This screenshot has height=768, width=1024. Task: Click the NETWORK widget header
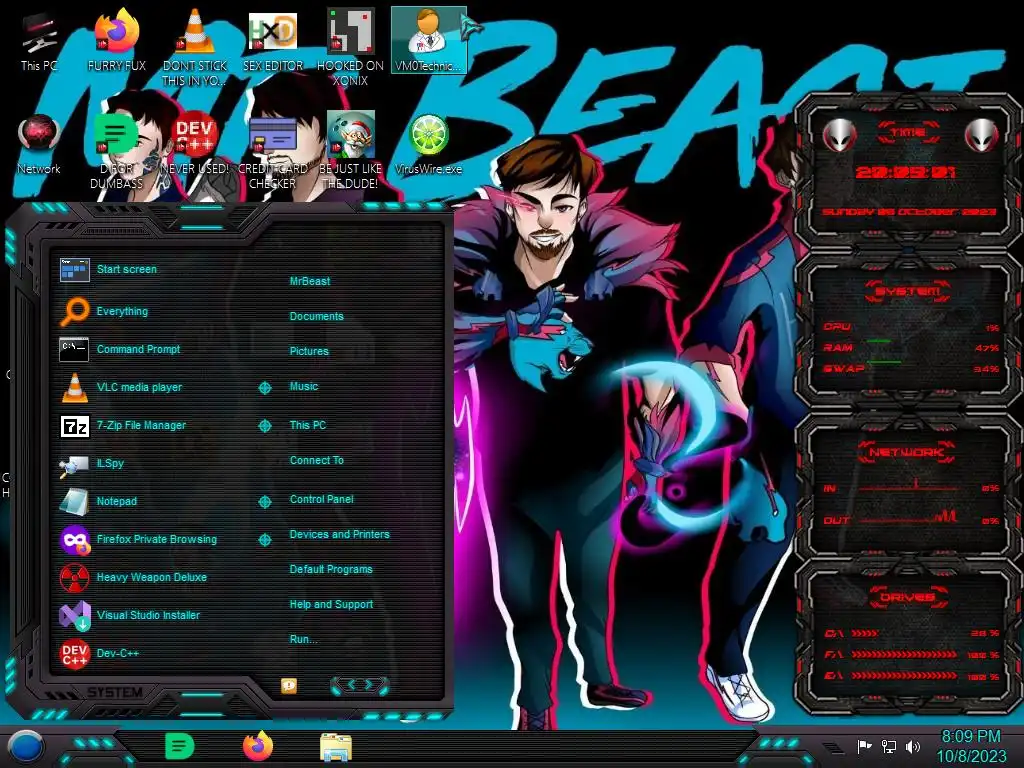(x=907, y=452)
